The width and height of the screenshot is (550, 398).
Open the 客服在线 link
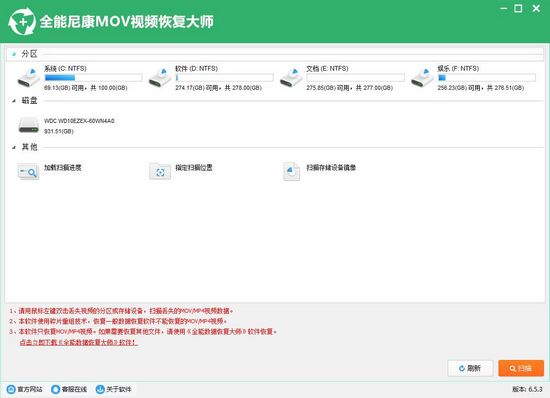coord(74,389)
